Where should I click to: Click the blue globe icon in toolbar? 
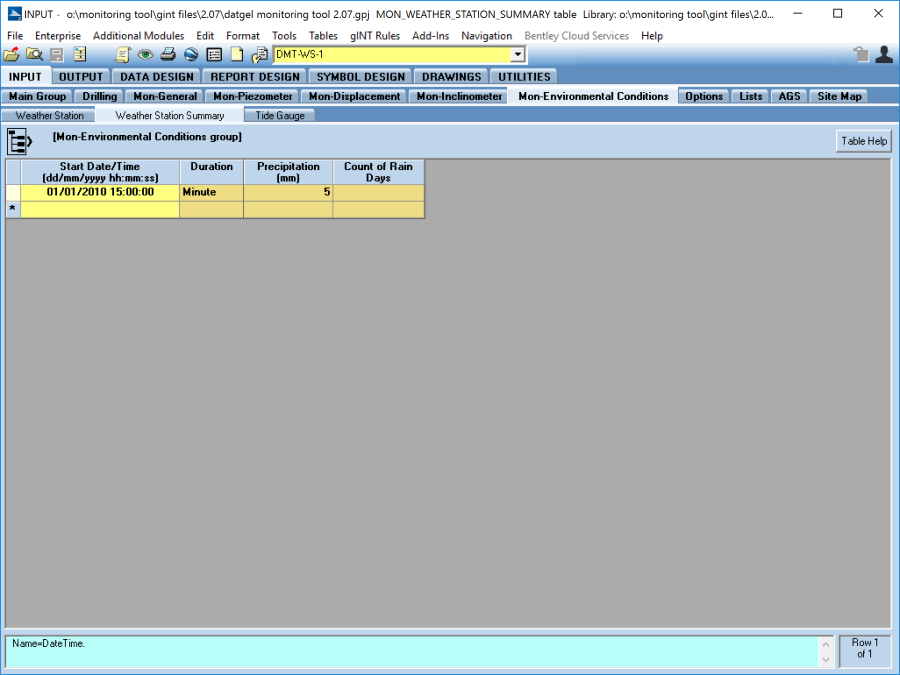tap(191, 55)
